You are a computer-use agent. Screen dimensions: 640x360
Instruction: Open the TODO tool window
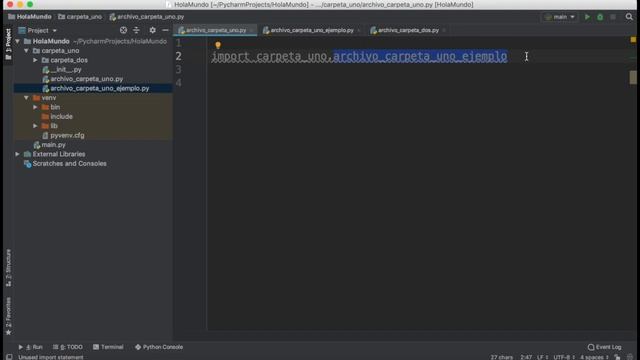pyautogui.click(x=68, y=347)
